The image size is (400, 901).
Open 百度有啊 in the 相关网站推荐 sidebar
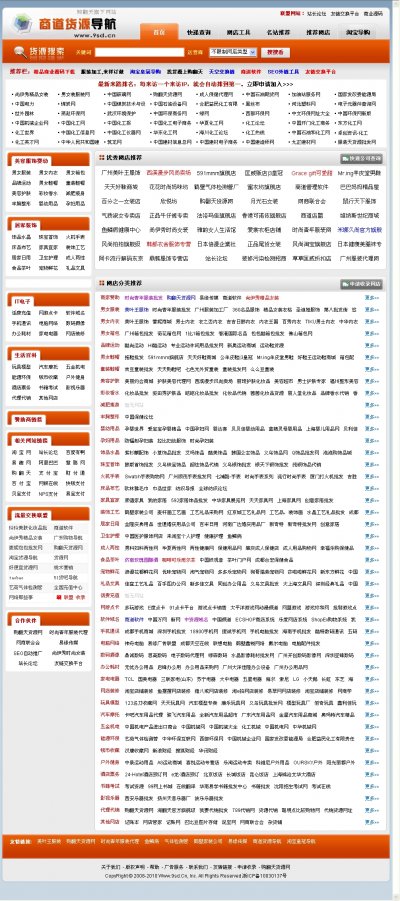[x=75, y=452]
